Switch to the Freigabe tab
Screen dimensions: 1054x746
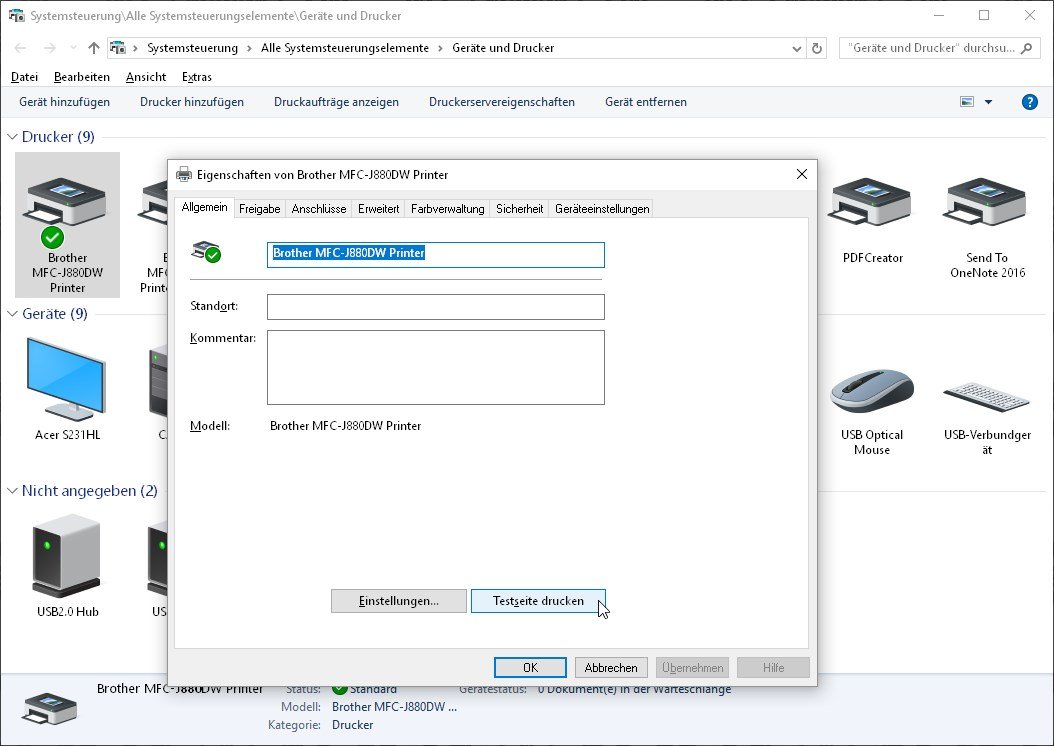(259, 208)
